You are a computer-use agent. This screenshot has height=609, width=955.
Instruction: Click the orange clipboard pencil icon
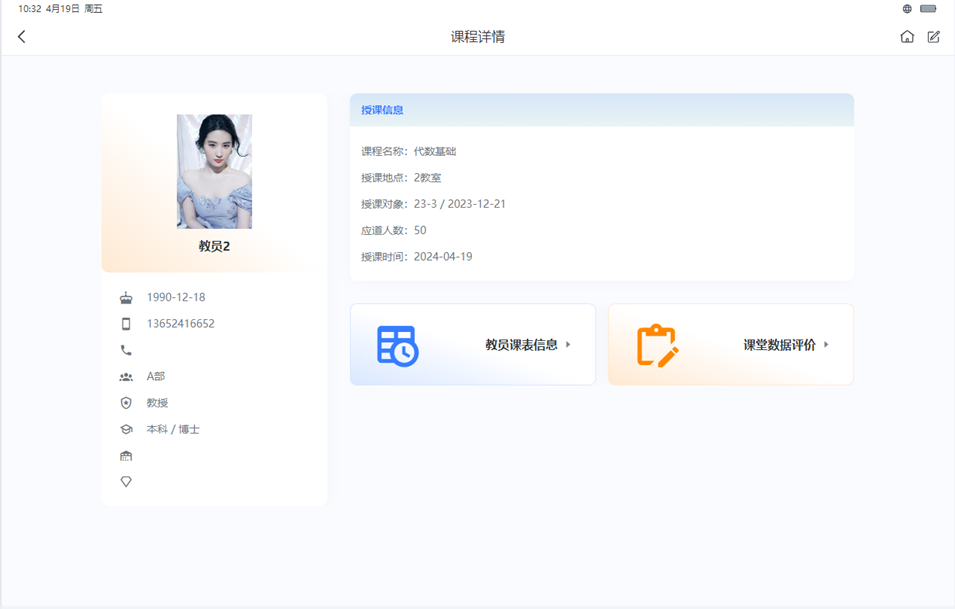point(658,345)
